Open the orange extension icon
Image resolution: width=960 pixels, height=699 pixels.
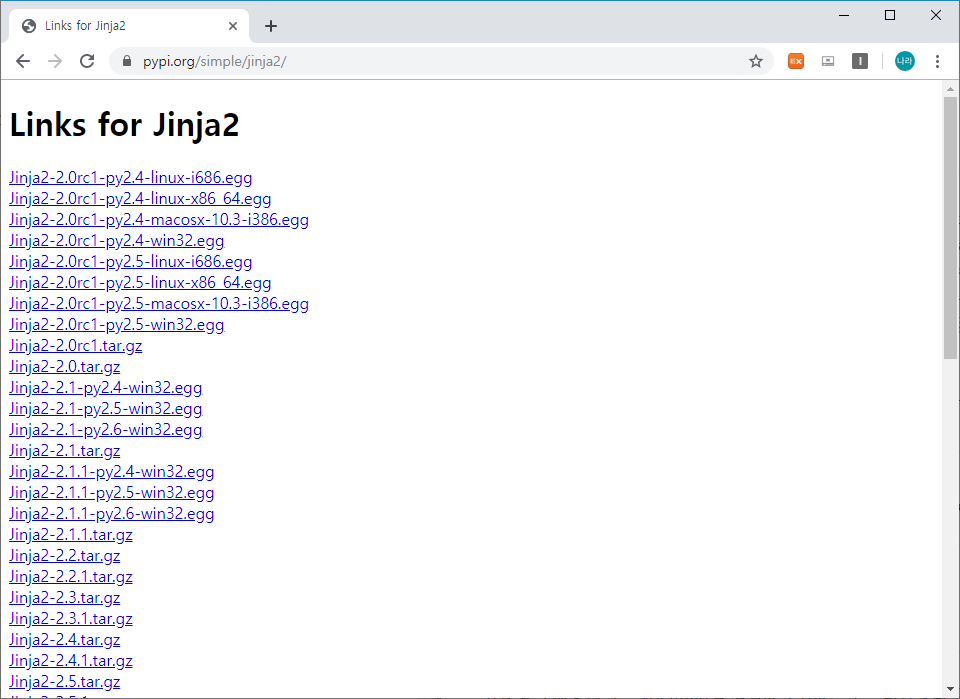pos(795,61)
